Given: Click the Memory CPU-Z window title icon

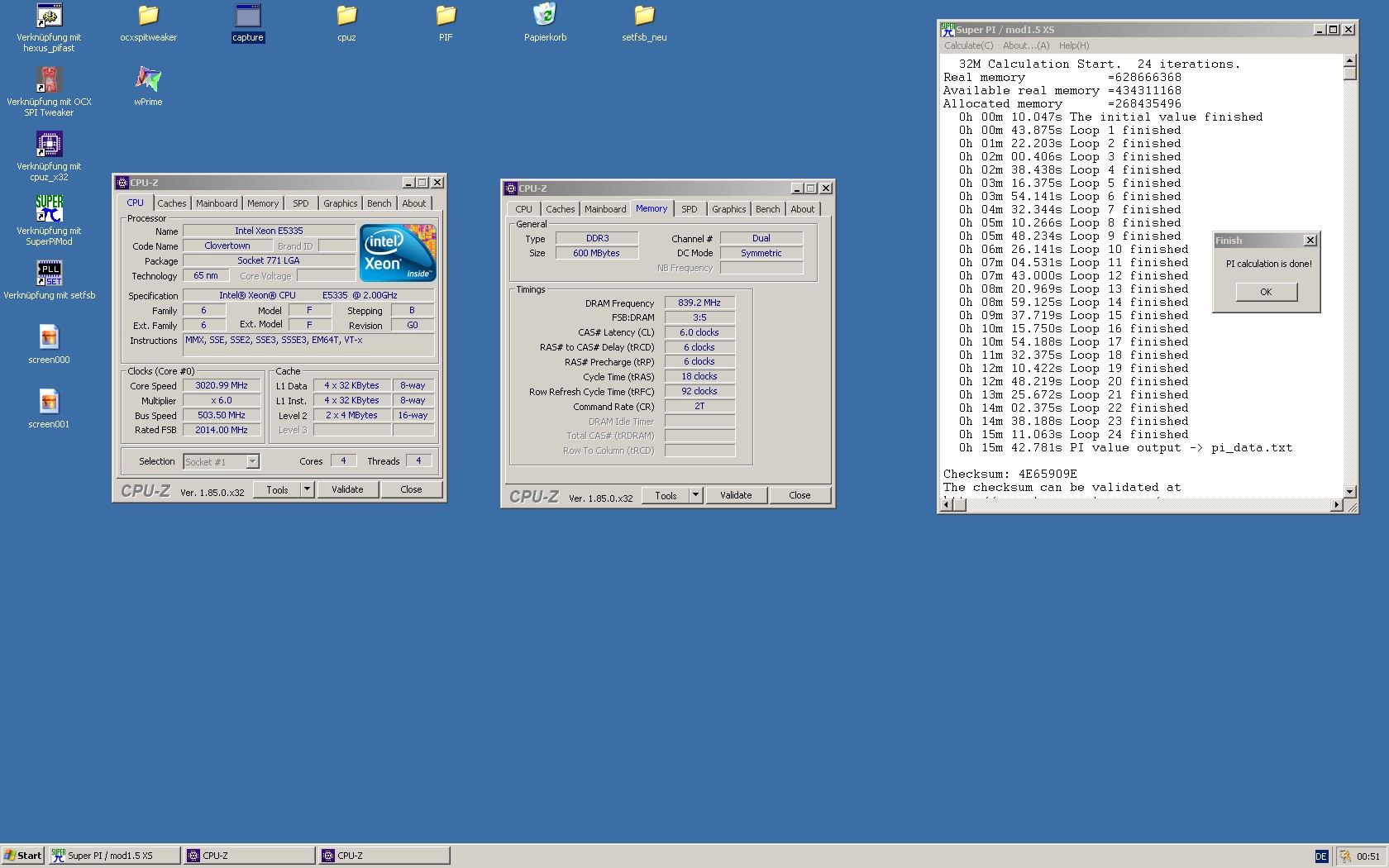Looking at the screenshot, I should point(511,188).
